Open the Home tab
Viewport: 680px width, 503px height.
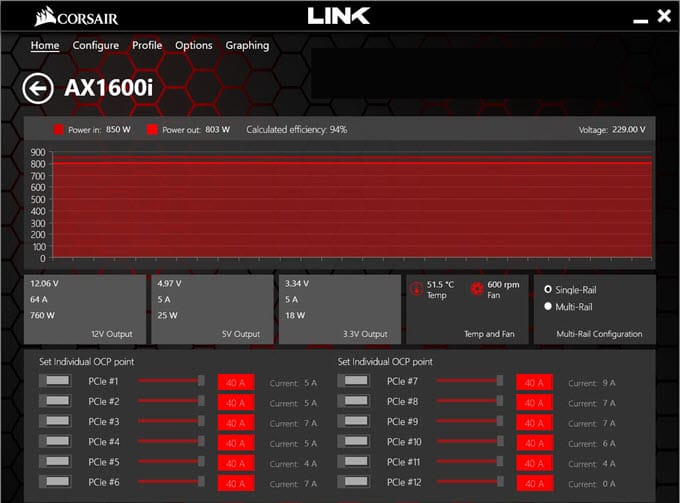45,46
